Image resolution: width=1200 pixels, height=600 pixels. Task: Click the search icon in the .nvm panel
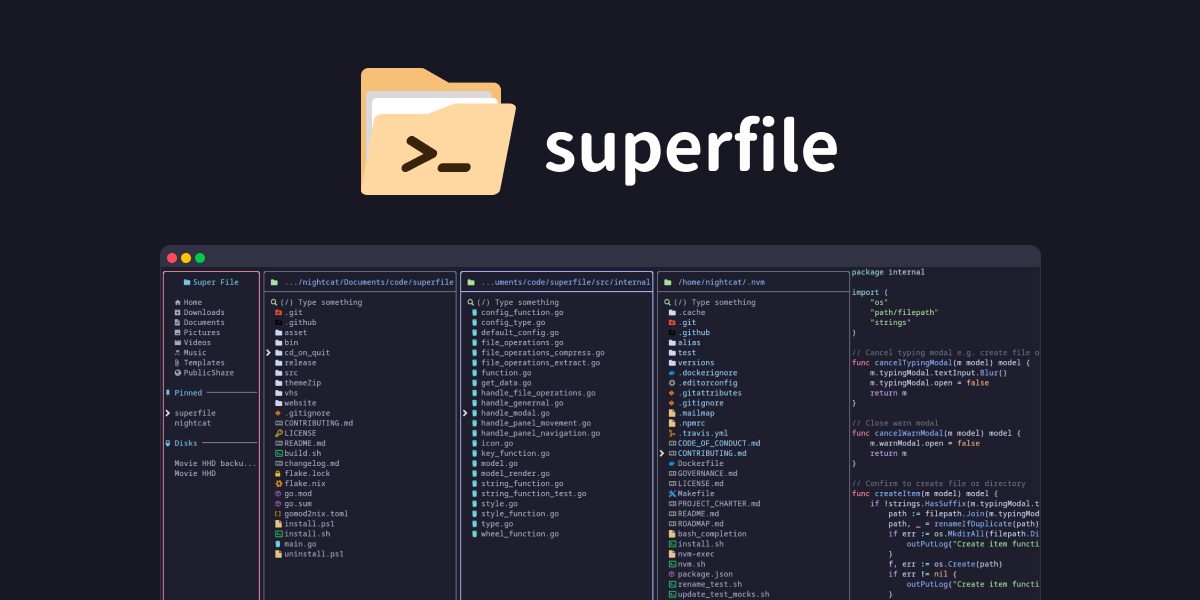pos(667,302)
